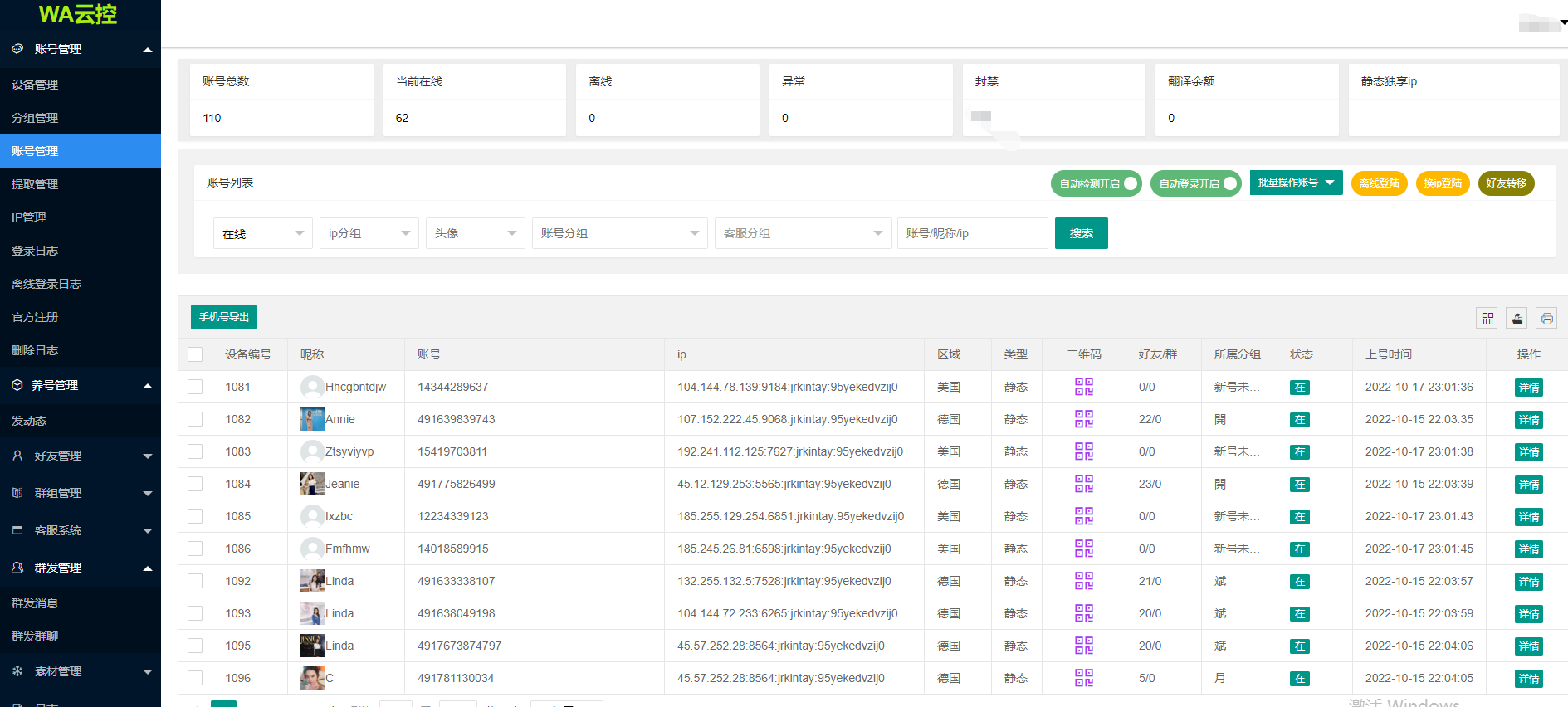The height and width of the screenshot is (707, 1568).
Task: Open the 批量操作账号 dropdown
Action: pyautogui.click(x=1297, y=183)
